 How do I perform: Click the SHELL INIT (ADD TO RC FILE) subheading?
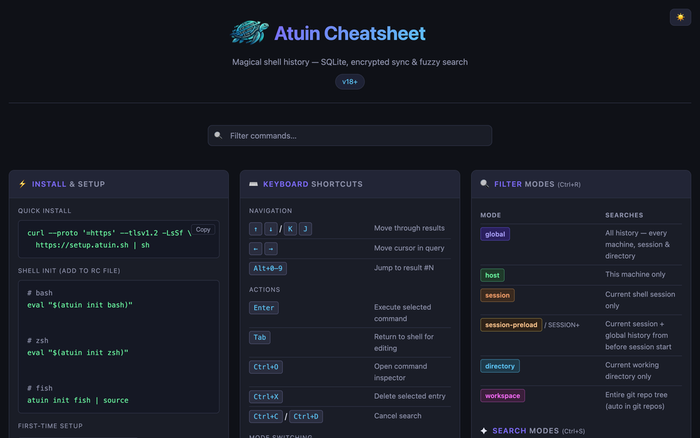tap(69, 271)
